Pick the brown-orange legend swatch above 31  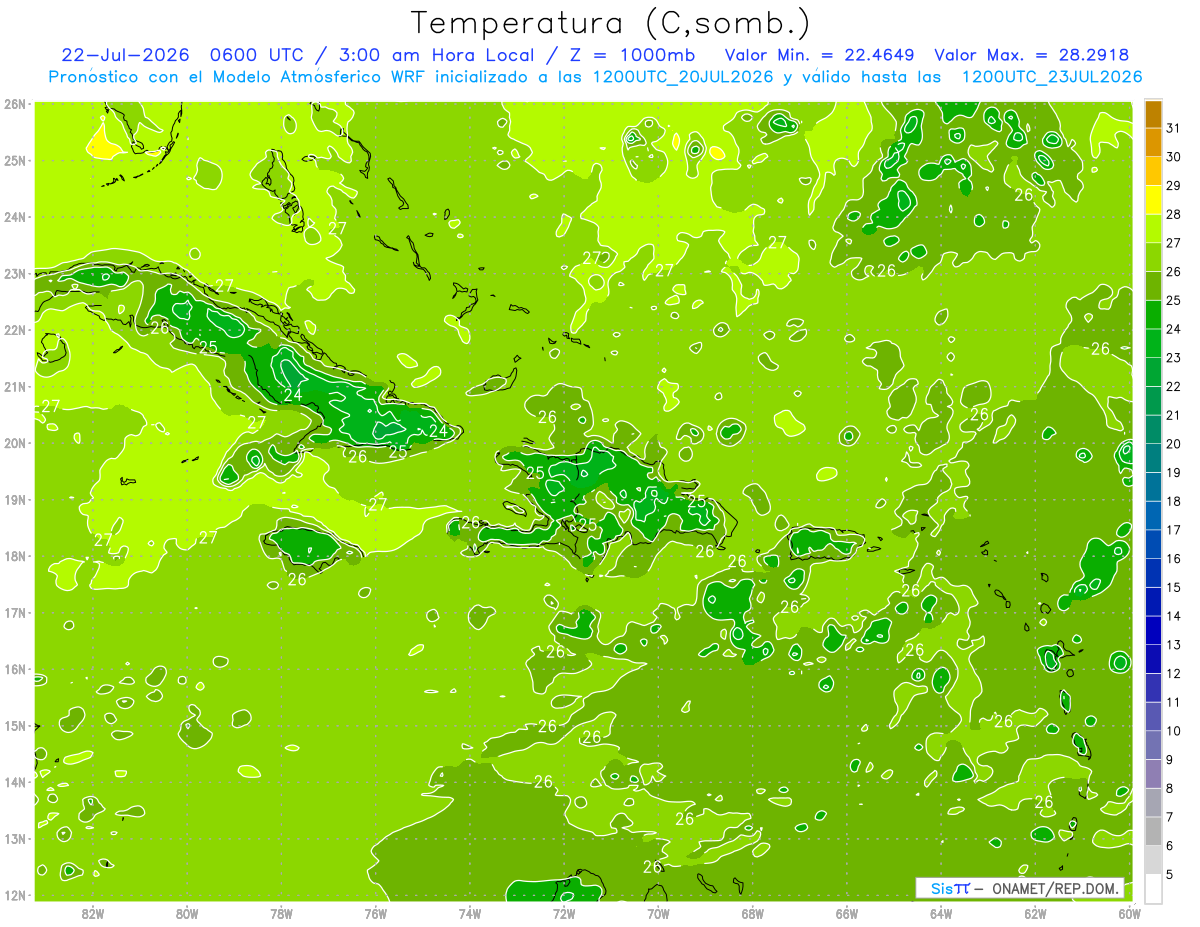pyautogui.click(x=1153, y=114)
